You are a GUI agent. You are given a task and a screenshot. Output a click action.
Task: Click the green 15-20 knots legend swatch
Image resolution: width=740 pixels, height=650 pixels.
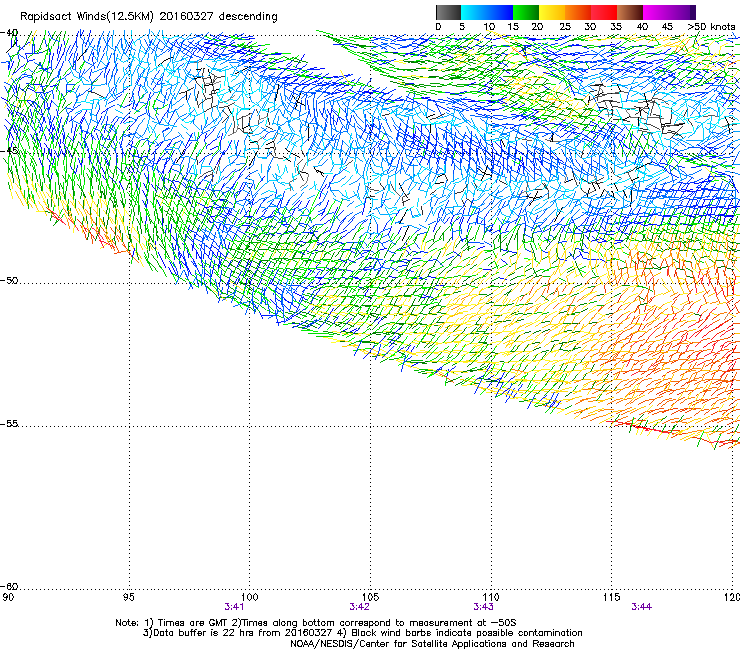526,12
